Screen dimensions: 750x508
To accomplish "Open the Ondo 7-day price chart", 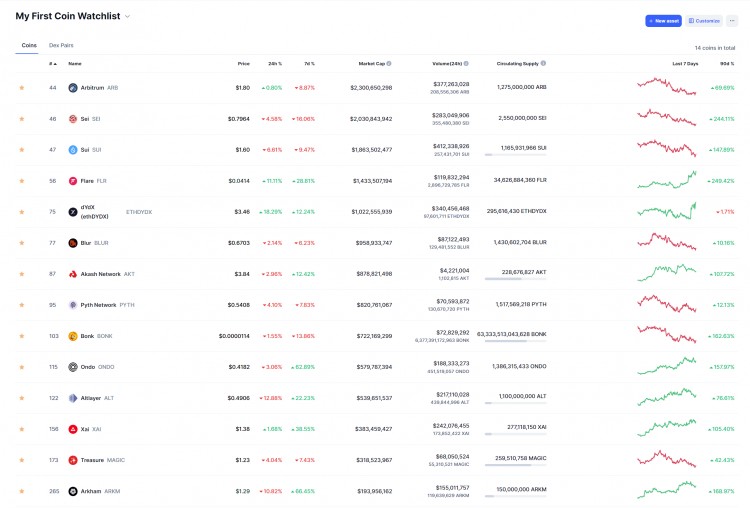I will click(x=667, y=366).
